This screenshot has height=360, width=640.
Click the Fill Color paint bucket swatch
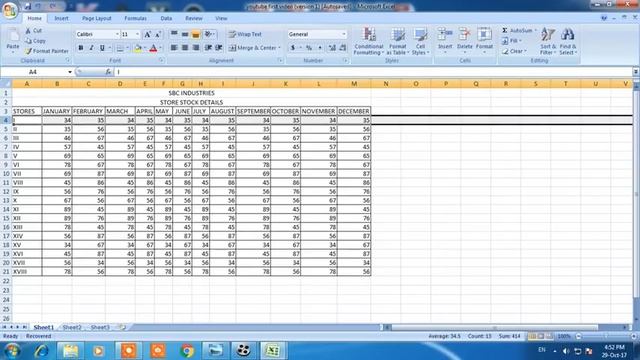tap(138, 48)
